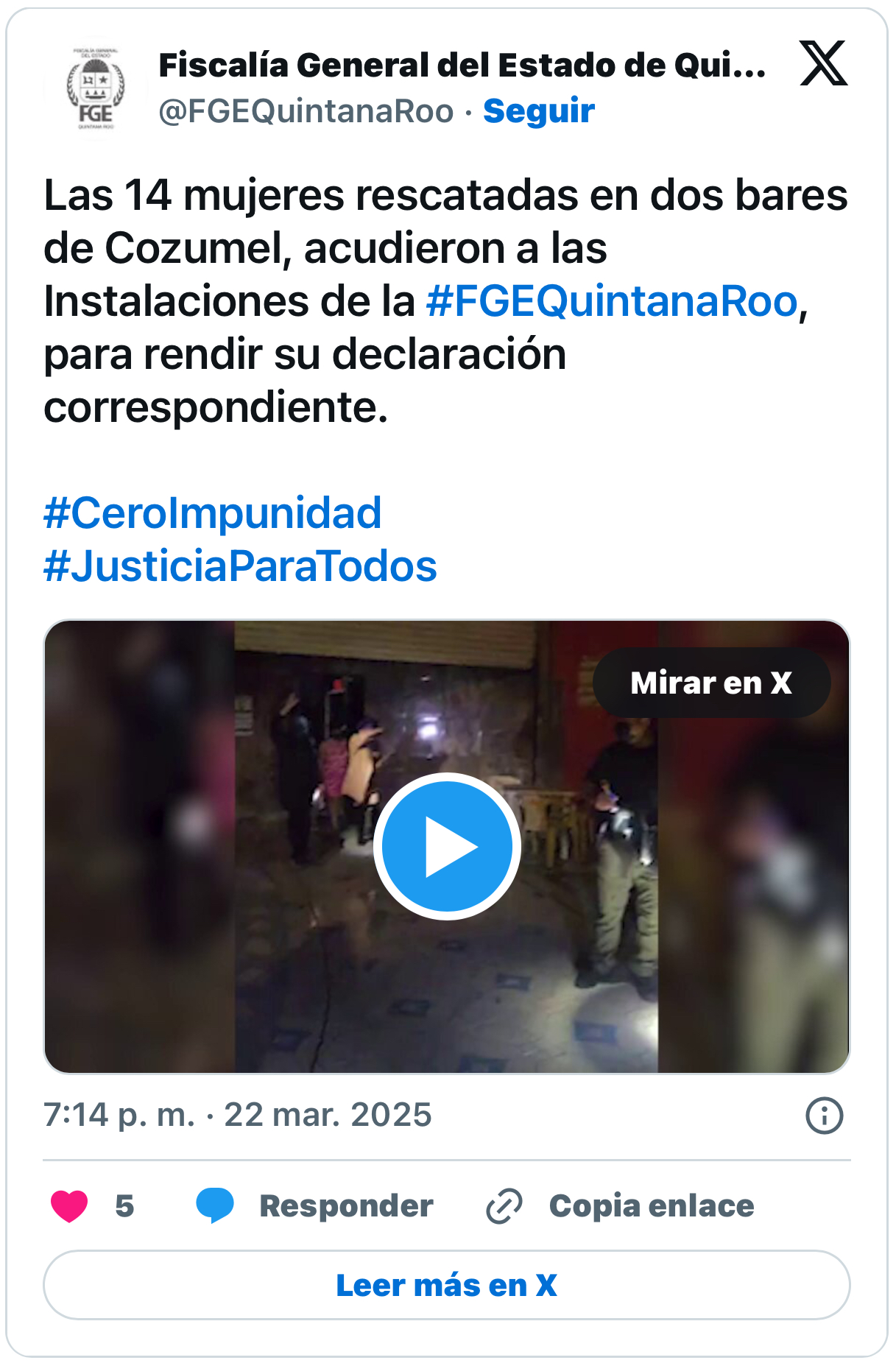Click the X logo icon
The height and width of the screenshot is (1363, 896).
(823, 64)
